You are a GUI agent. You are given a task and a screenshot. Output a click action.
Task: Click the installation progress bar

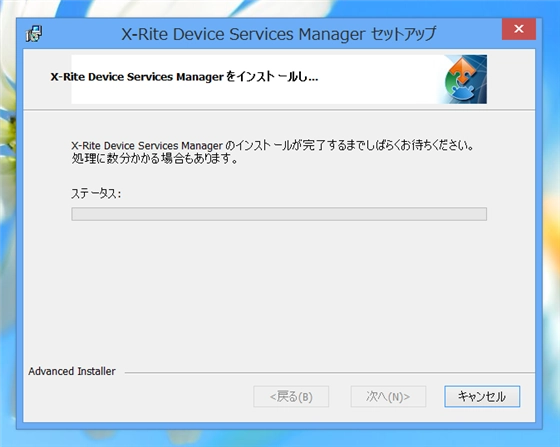(x=279, y=214)
